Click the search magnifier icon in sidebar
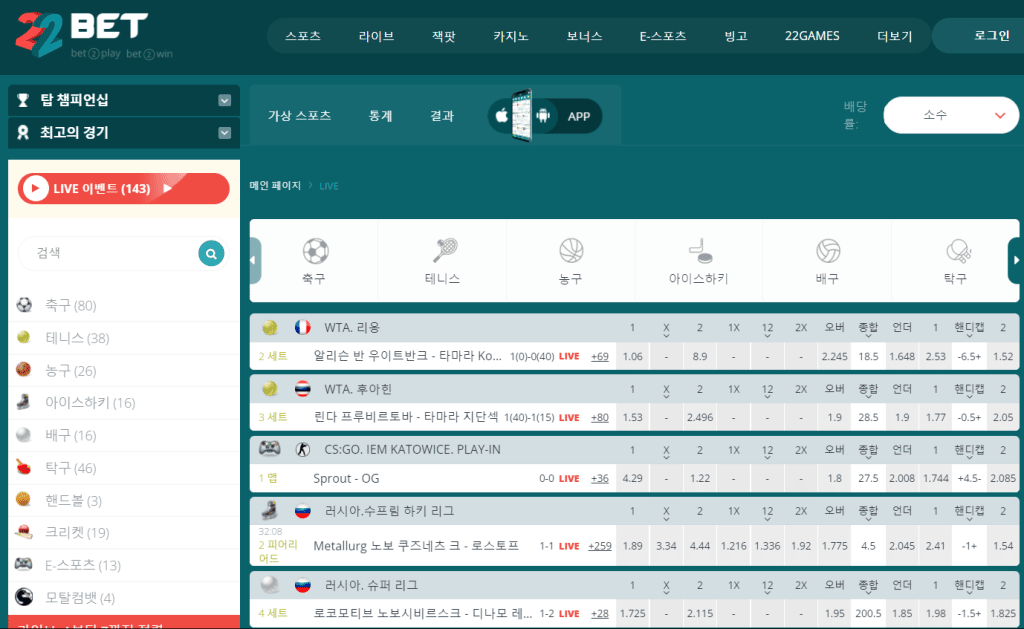1024x629 pixels. 210,254
